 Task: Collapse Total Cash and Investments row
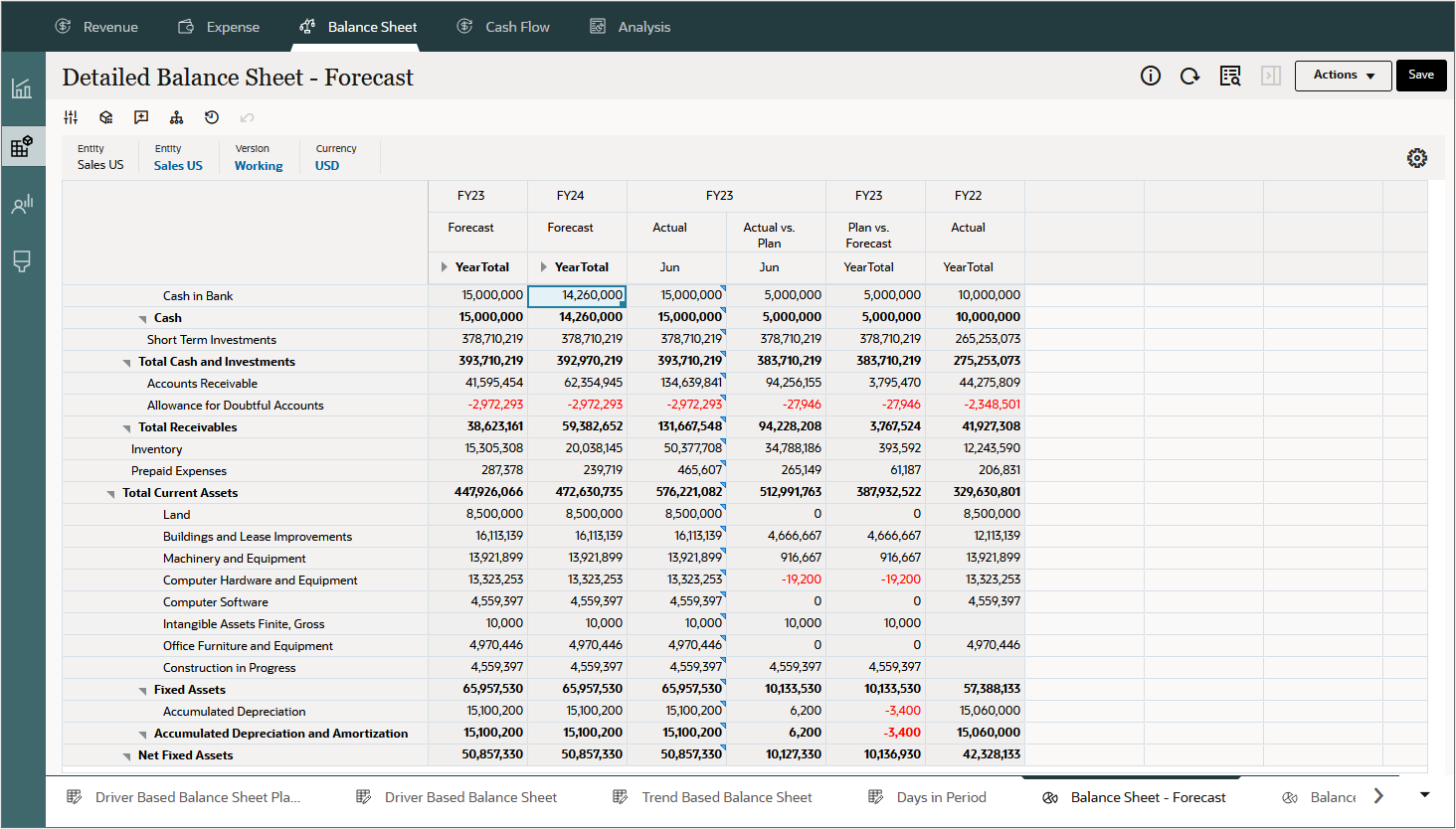[127, 363]
